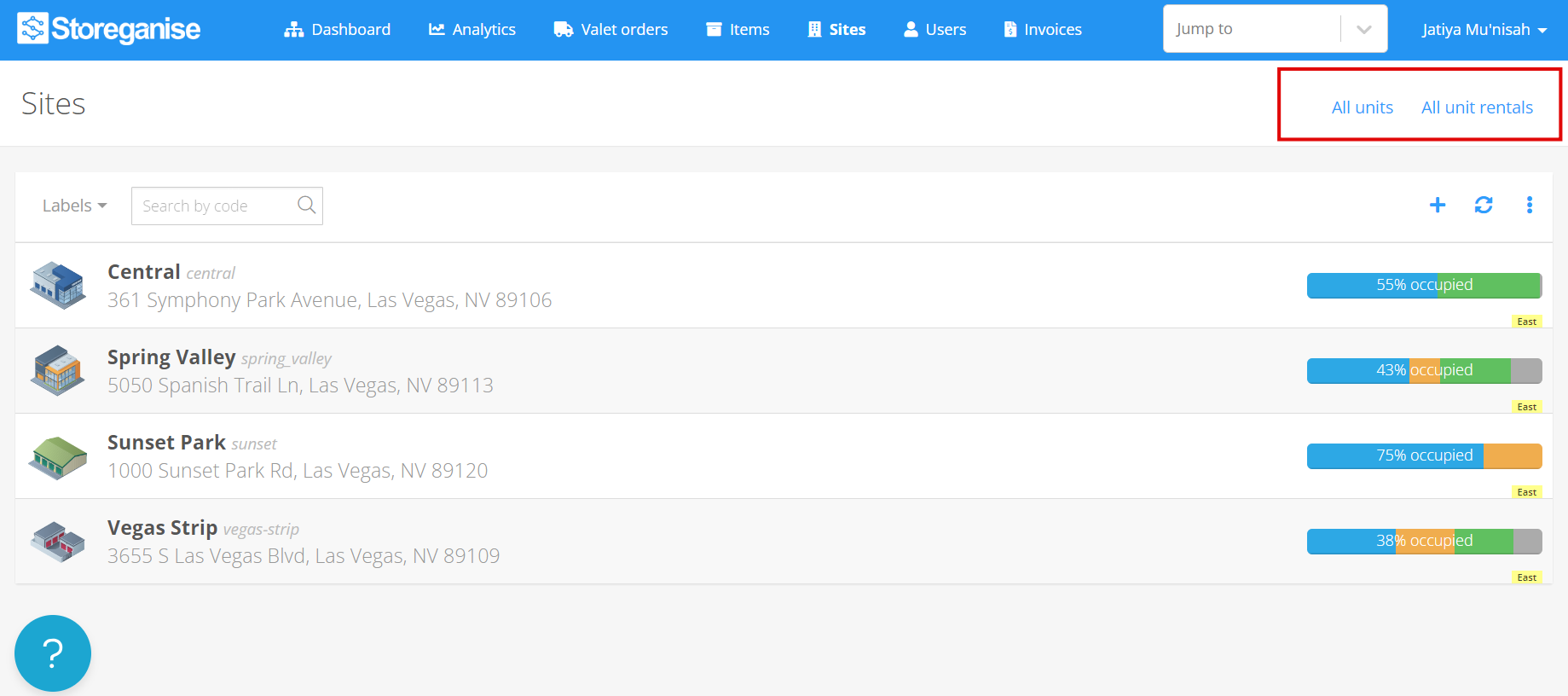Click the Sunset Park warehouse icon

click(58, 458)
